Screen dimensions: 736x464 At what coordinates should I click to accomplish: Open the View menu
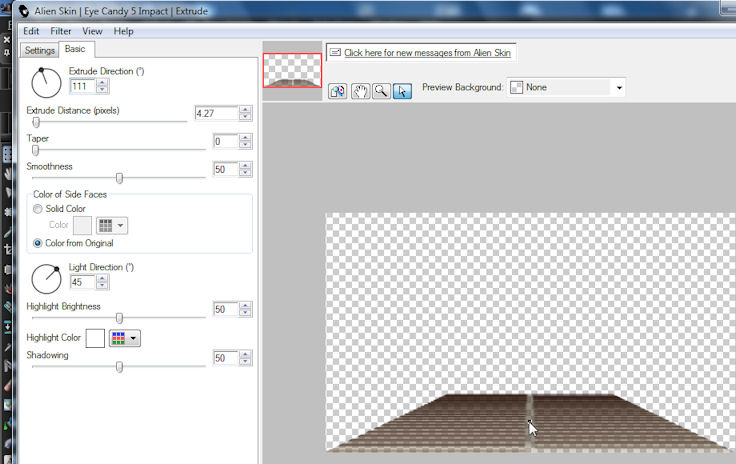92,31
